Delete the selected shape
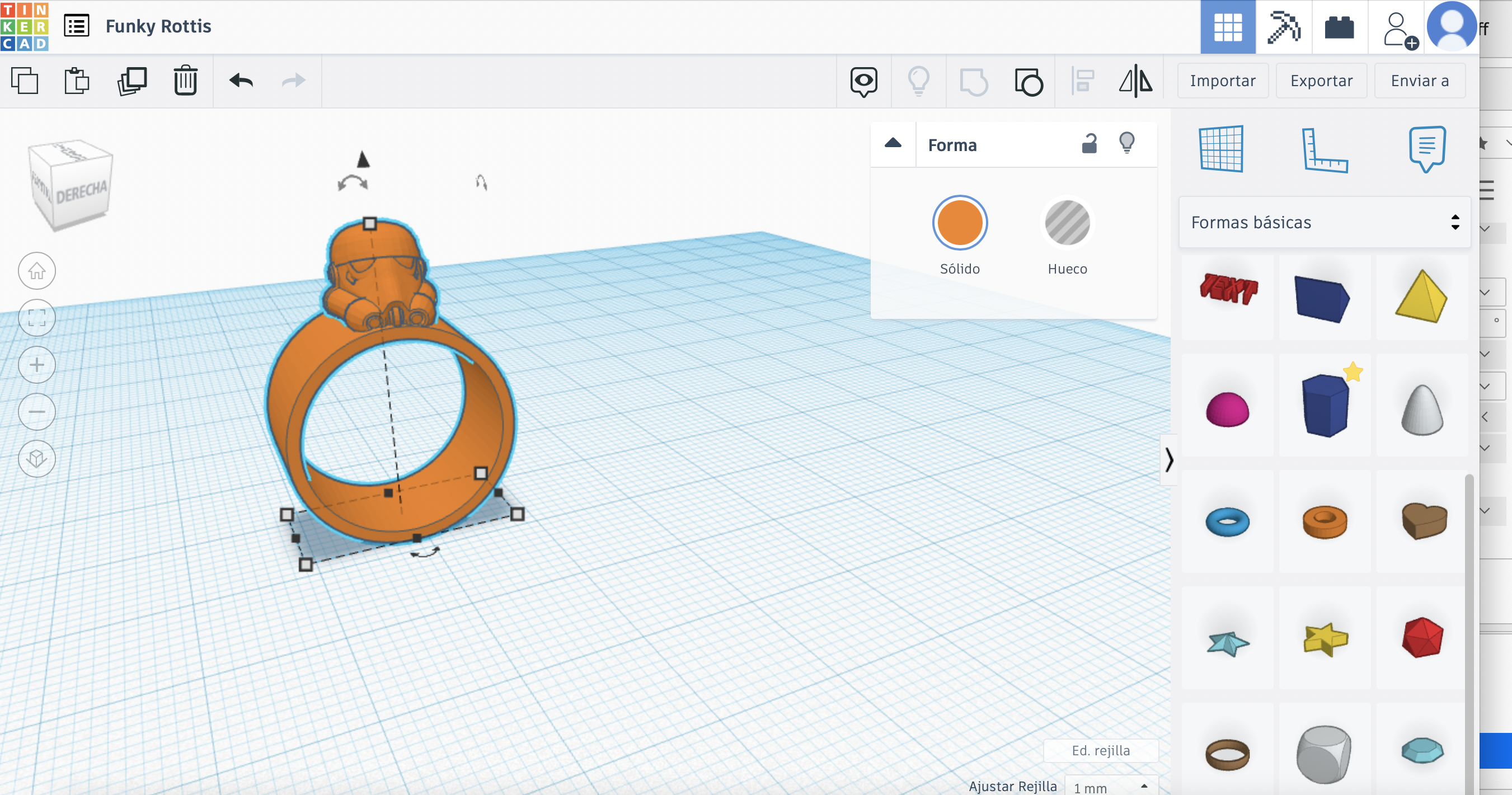The height and width of the screenshot is (795, 1512). [185, 81]
